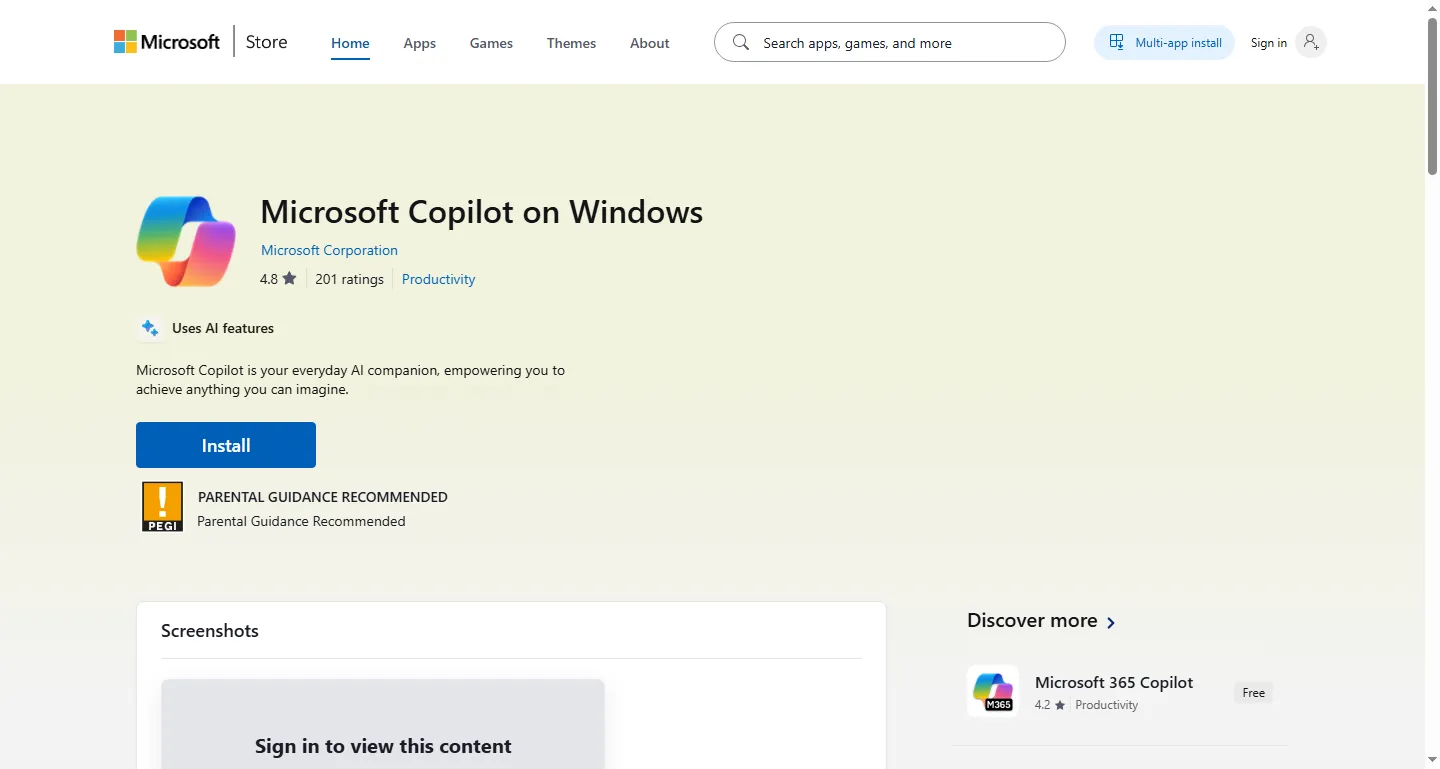Click the AI features sparkle icon
This screenshot has width=1440, height=769.
150,328
